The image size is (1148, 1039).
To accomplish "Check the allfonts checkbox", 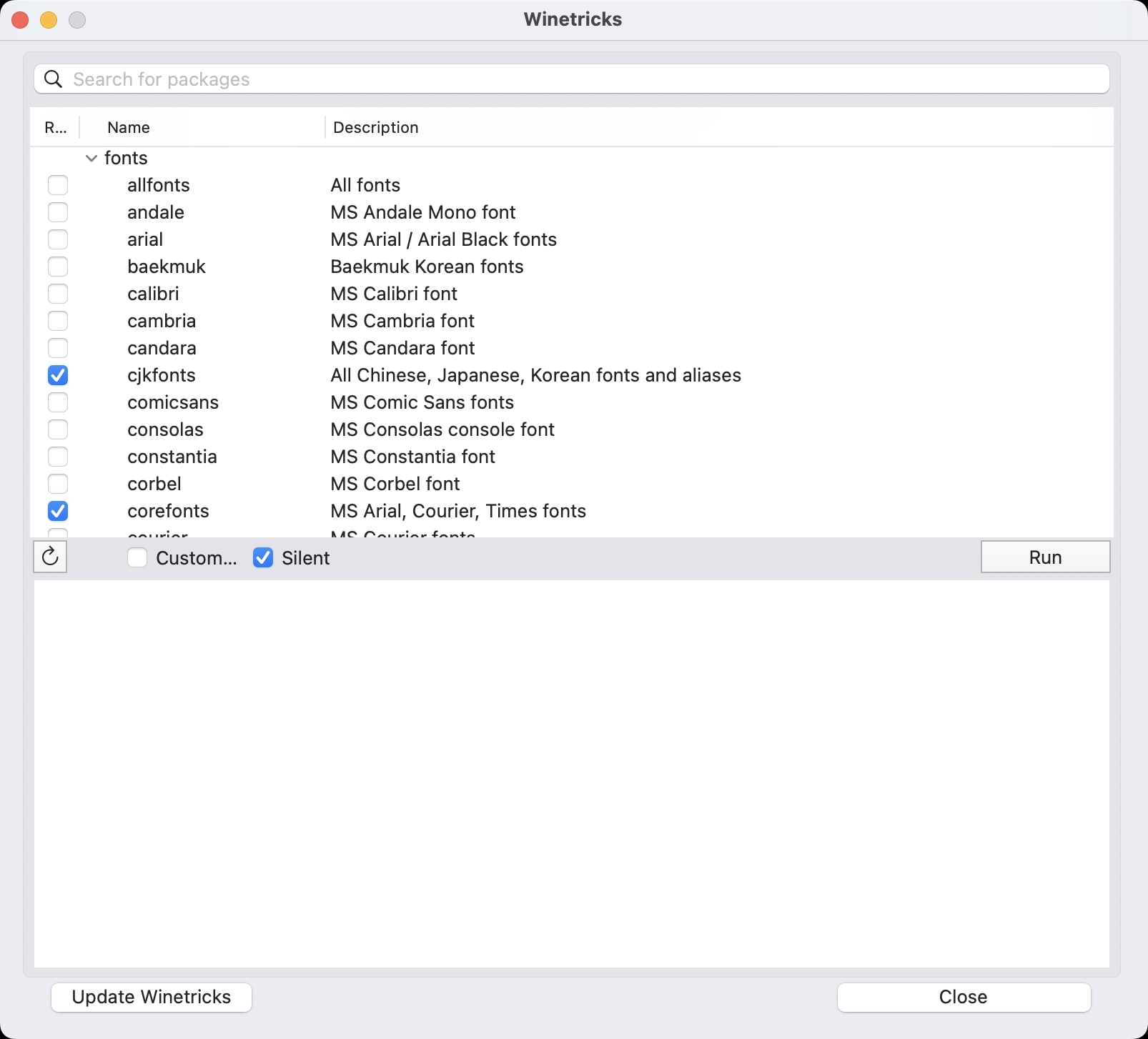I will coord(58,185).
